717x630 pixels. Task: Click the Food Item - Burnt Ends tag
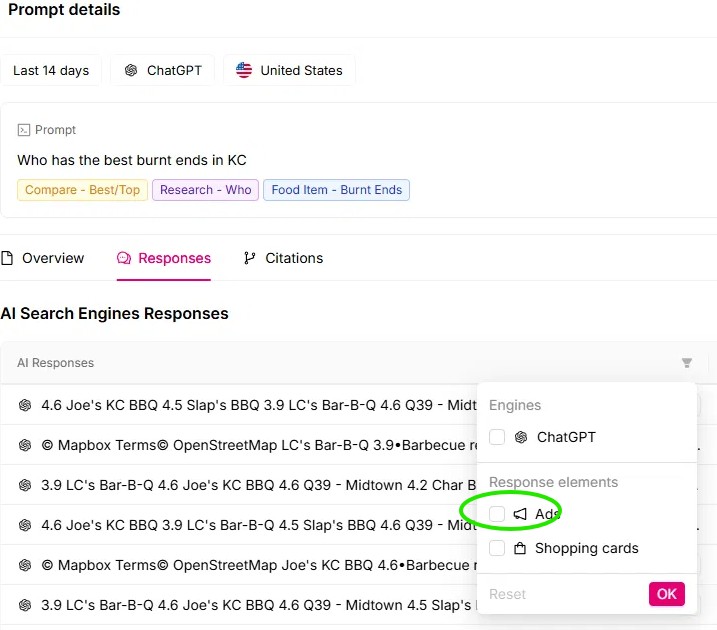tap(336, 190)
